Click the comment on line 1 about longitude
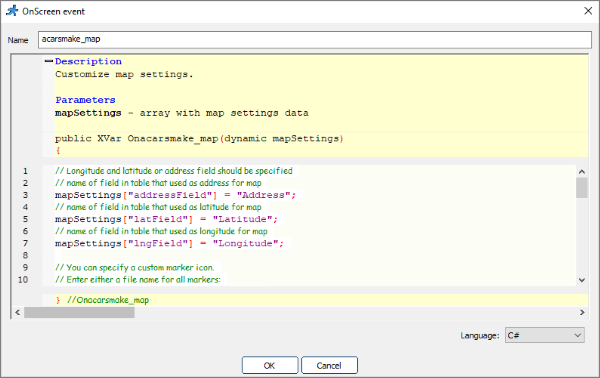The image size is (600, 378). click(174, 171)
